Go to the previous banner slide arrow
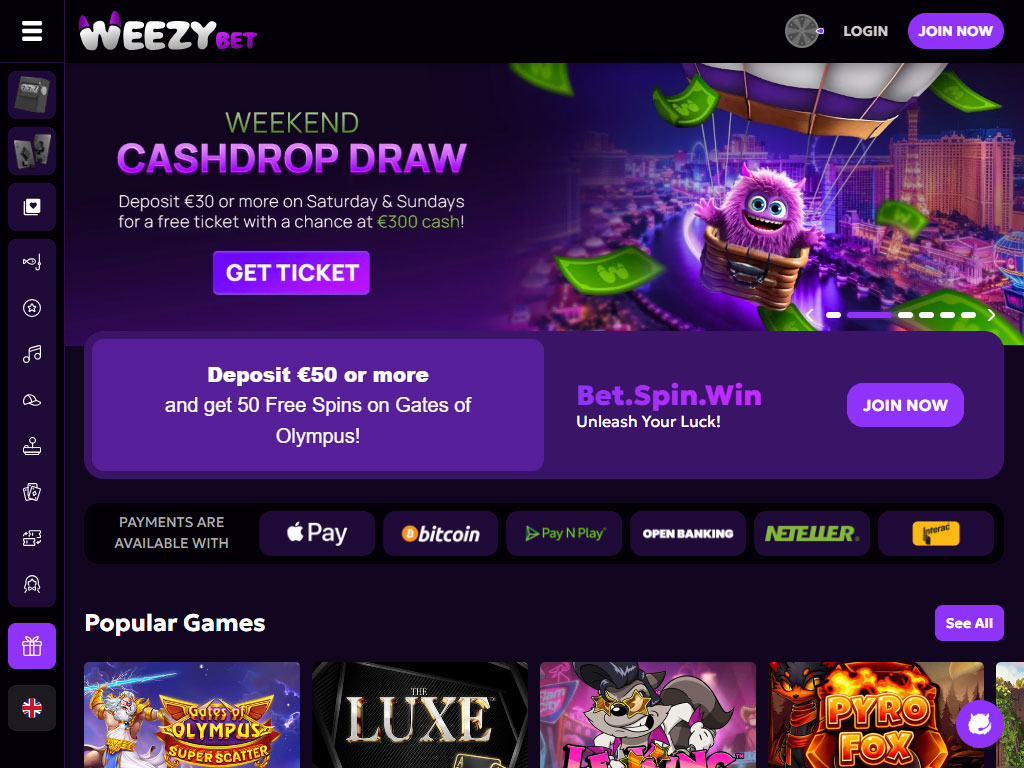Screen dimensions: 1024x768 coord(809,315)
